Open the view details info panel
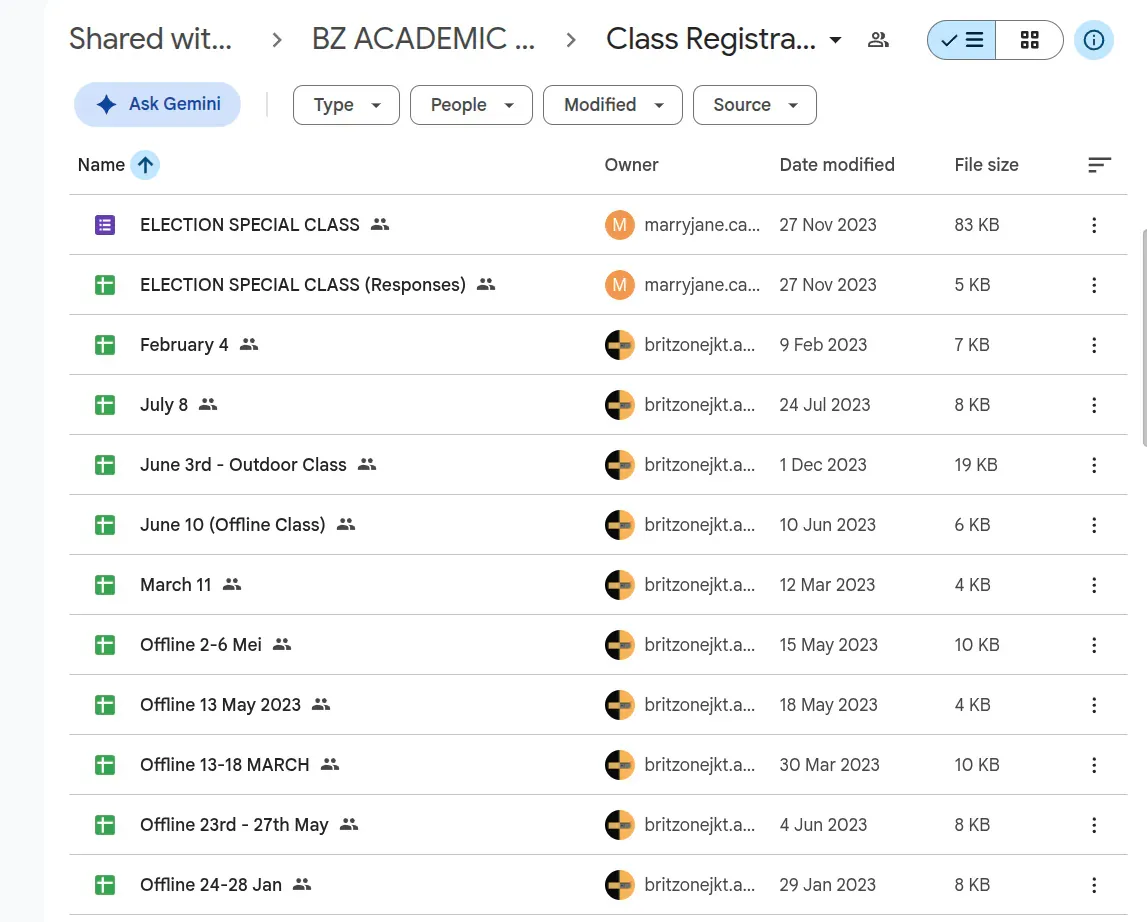This screenshot has width=1147, height=922. [1094, 40]
